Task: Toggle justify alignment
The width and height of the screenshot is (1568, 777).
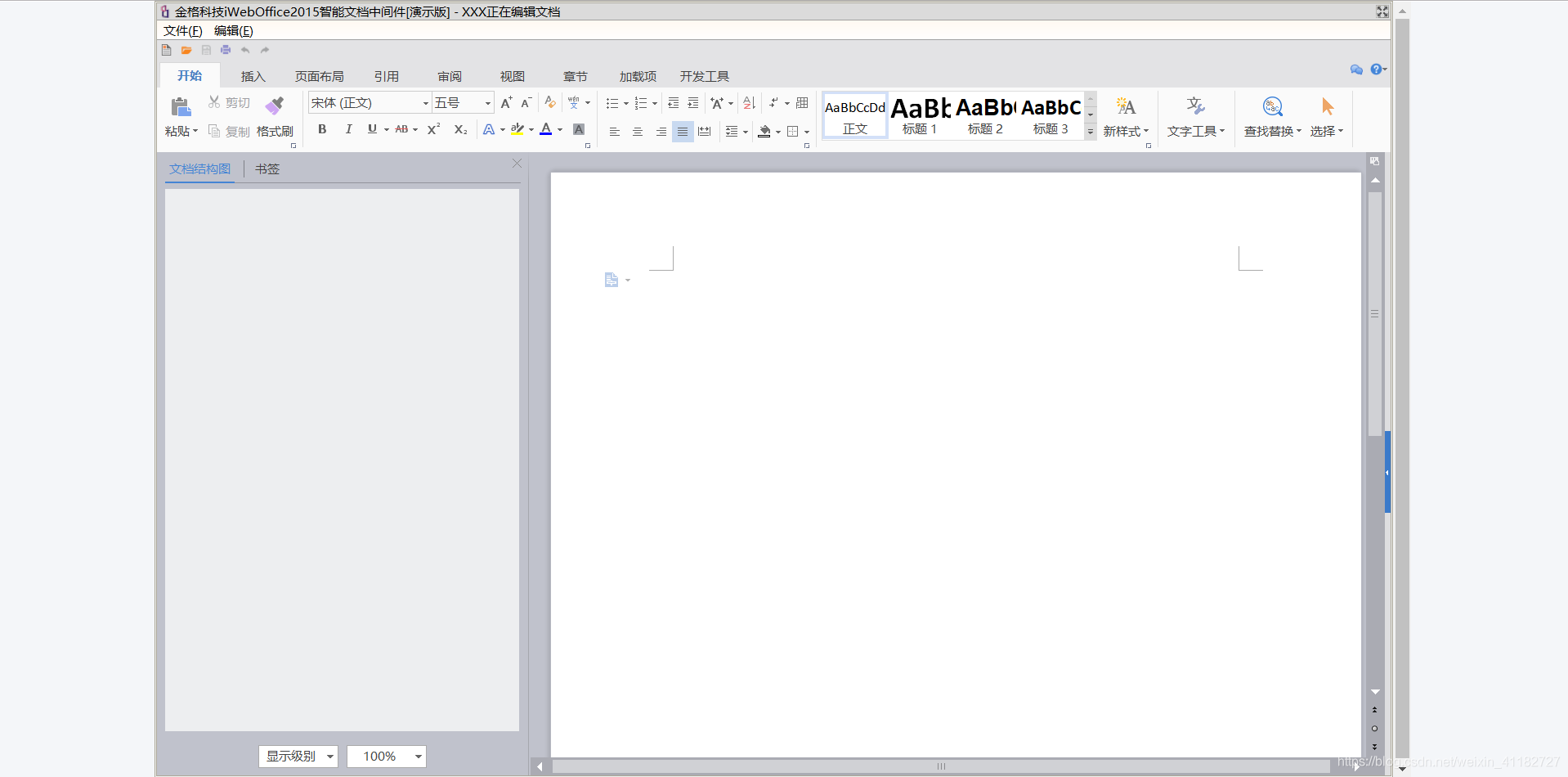Action: [x=683, y=132]
